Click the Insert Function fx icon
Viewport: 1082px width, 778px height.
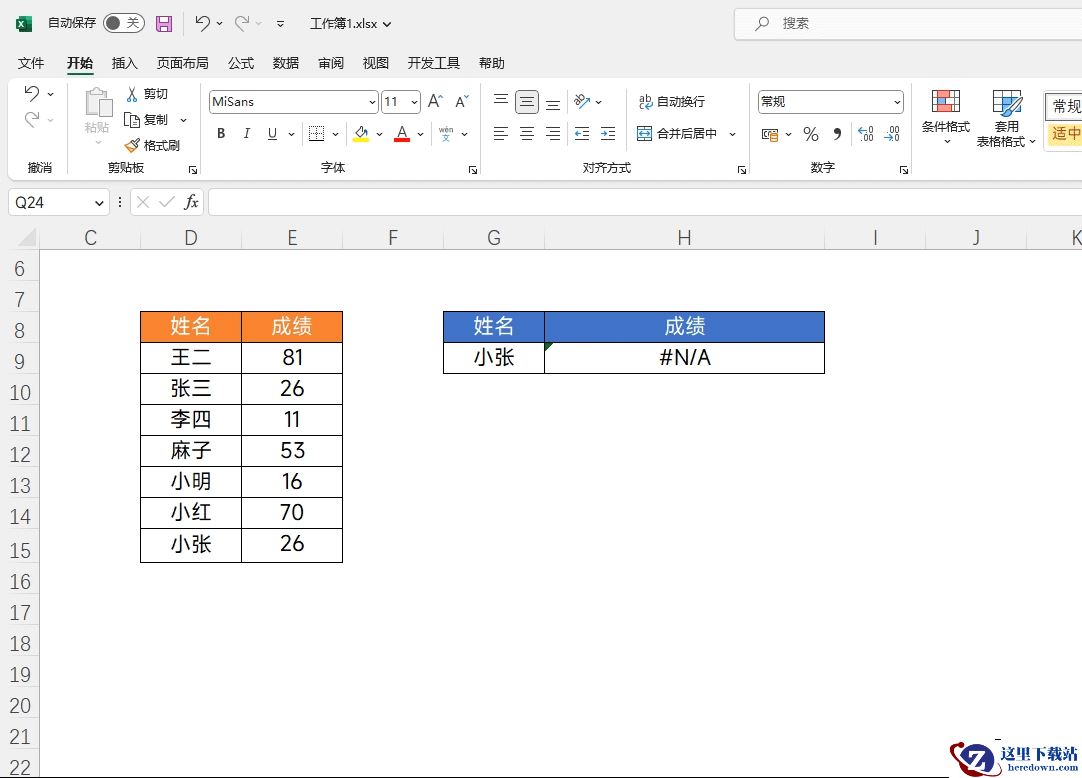[191, 202]
